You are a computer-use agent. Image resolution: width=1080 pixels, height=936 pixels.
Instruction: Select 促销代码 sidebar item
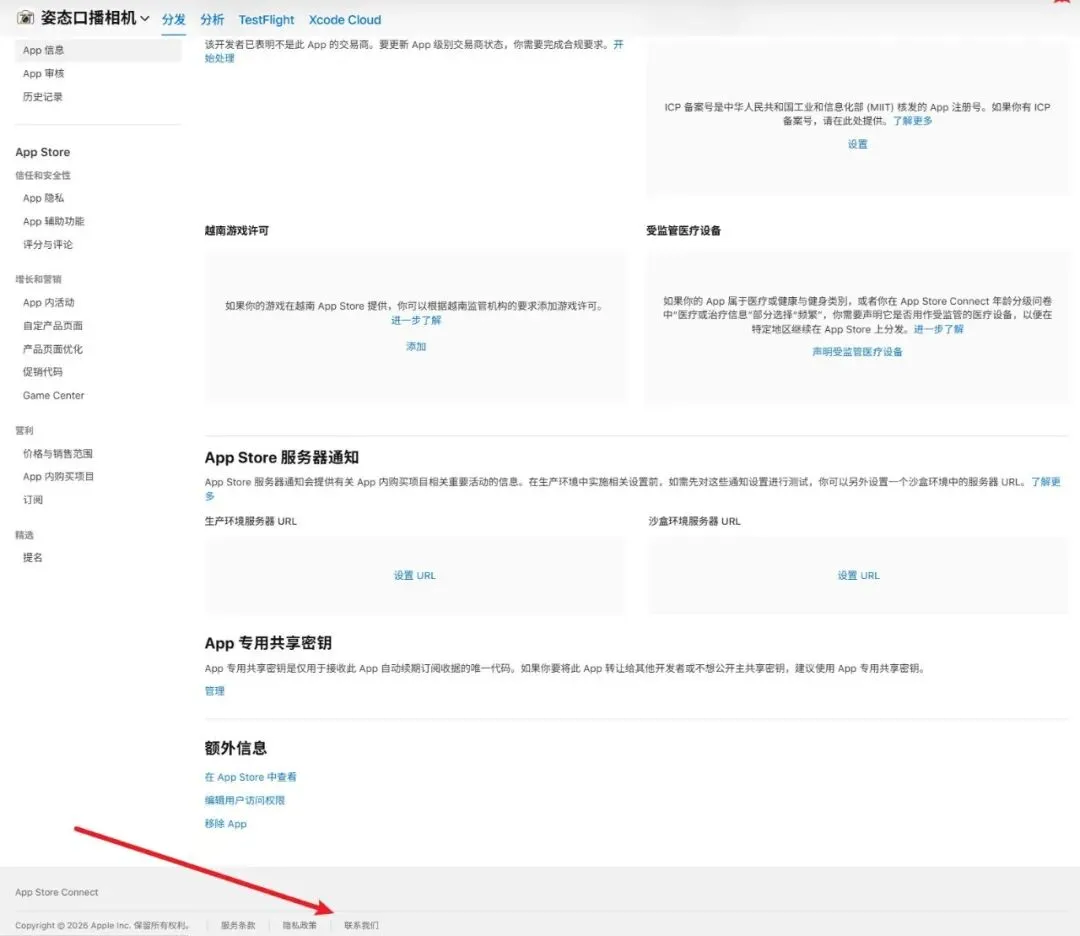coord(43,372)
